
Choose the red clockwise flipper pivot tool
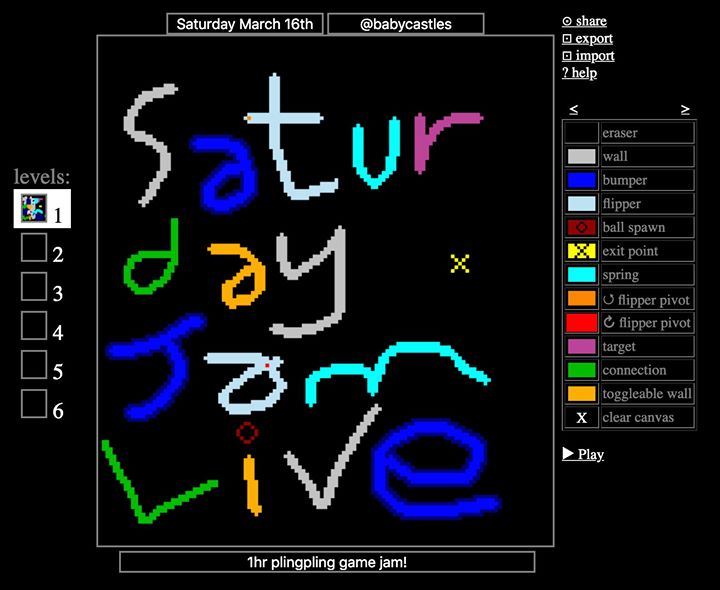click(581, 323)
